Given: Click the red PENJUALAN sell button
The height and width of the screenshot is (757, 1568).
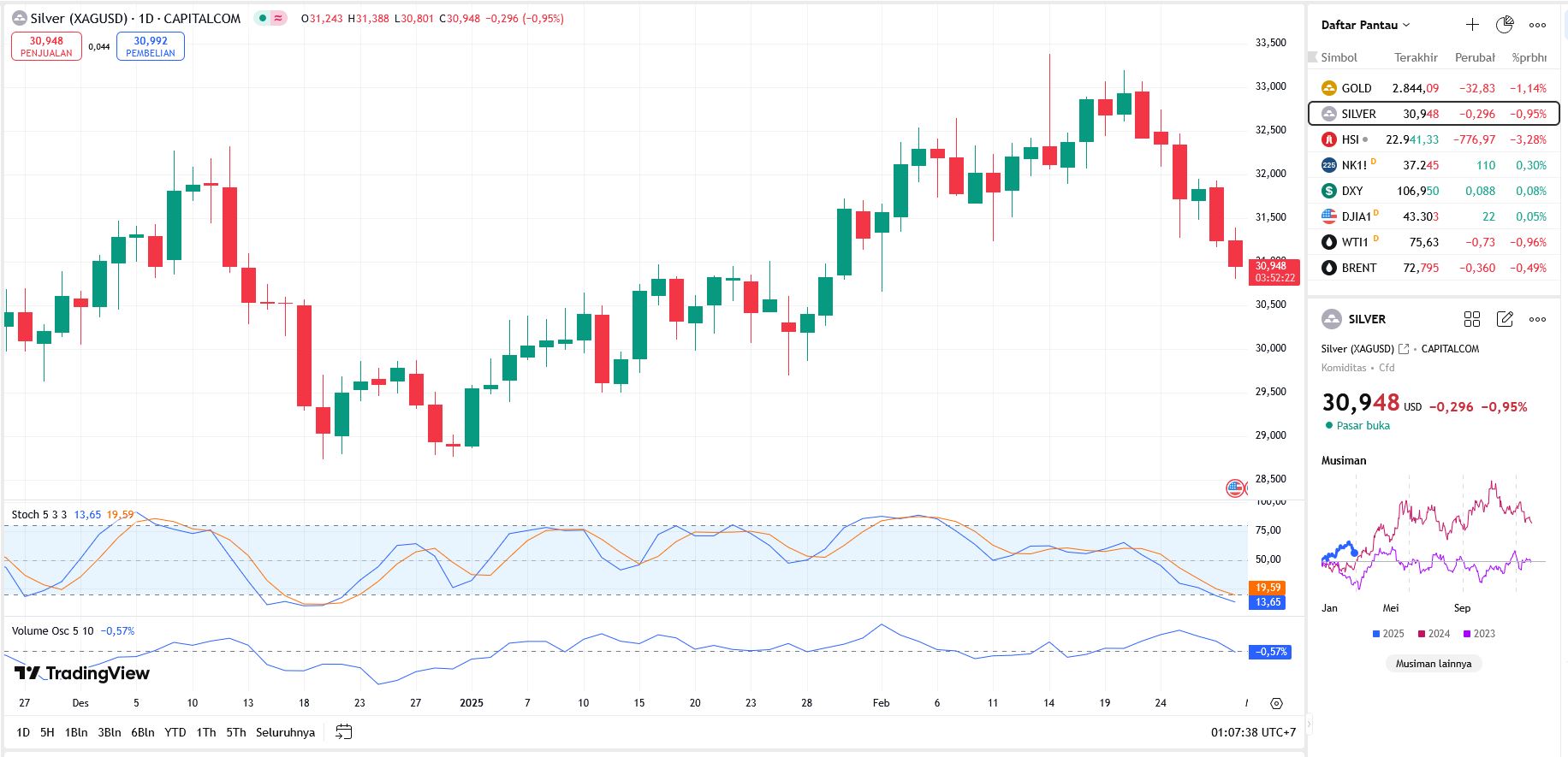Looking at the screenshot, I should tap(46, 46).
